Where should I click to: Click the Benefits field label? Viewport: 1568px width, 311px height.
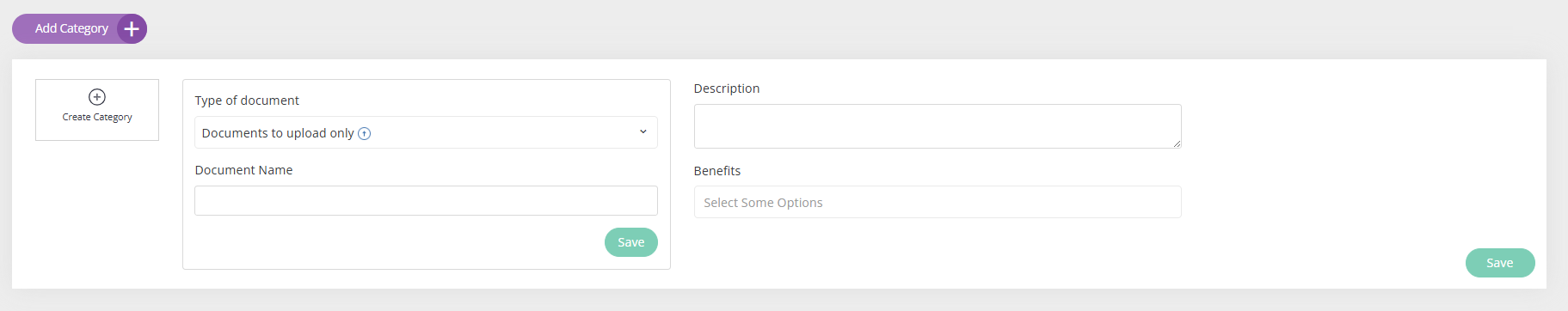tap(717, 171)
